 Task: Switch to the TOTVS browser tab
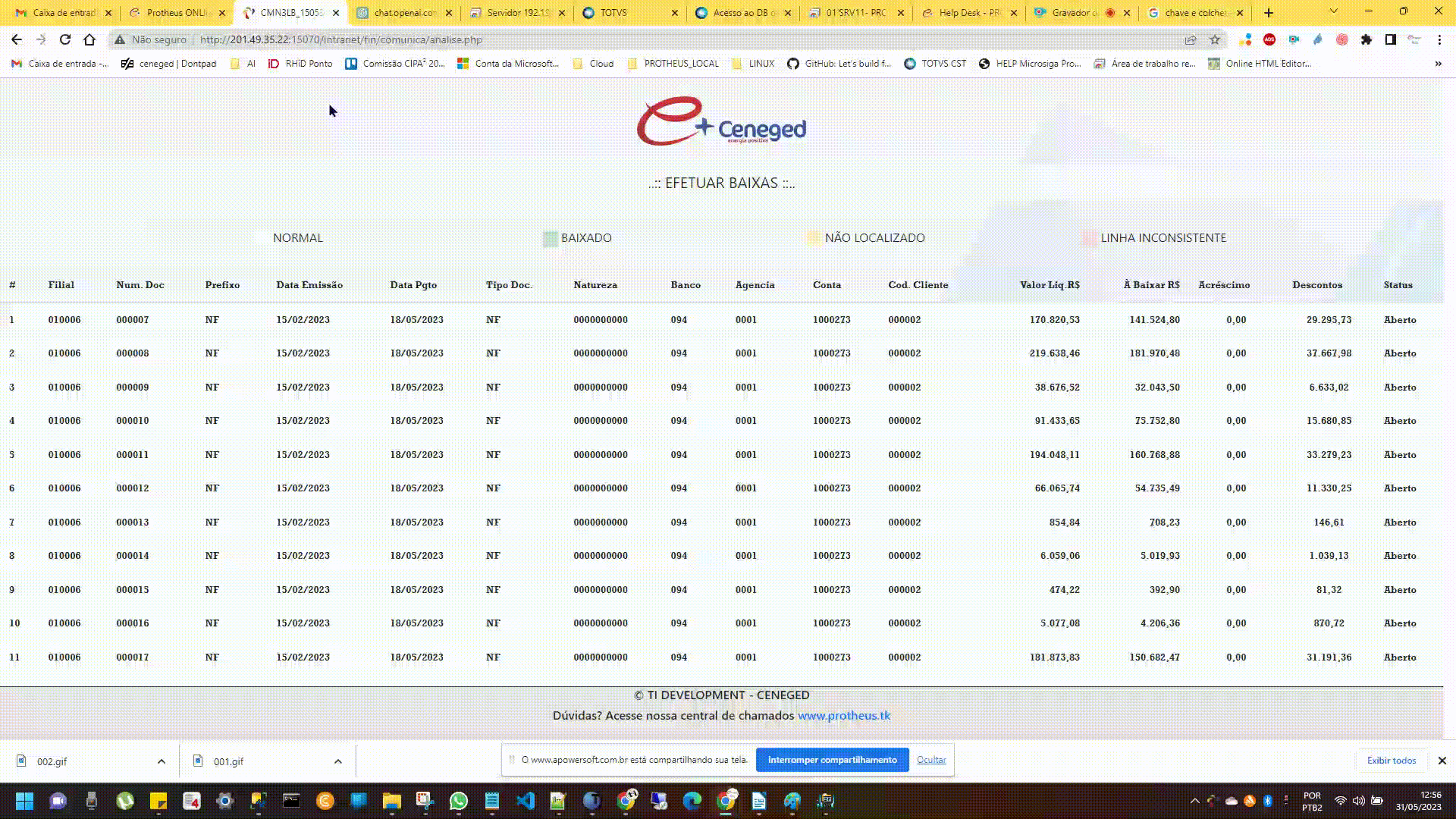coord(614,13)
